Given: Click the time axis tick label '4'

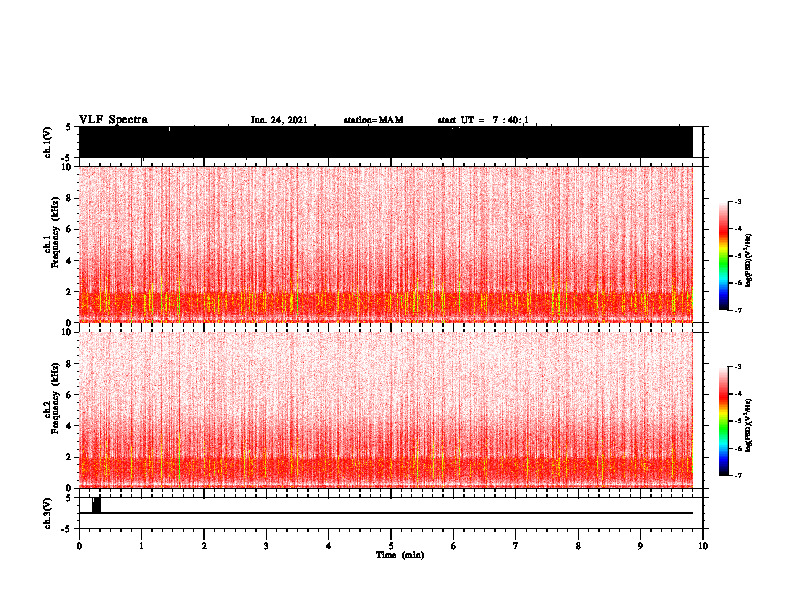Looking at the screenshot, I should (x=328, y=546).
